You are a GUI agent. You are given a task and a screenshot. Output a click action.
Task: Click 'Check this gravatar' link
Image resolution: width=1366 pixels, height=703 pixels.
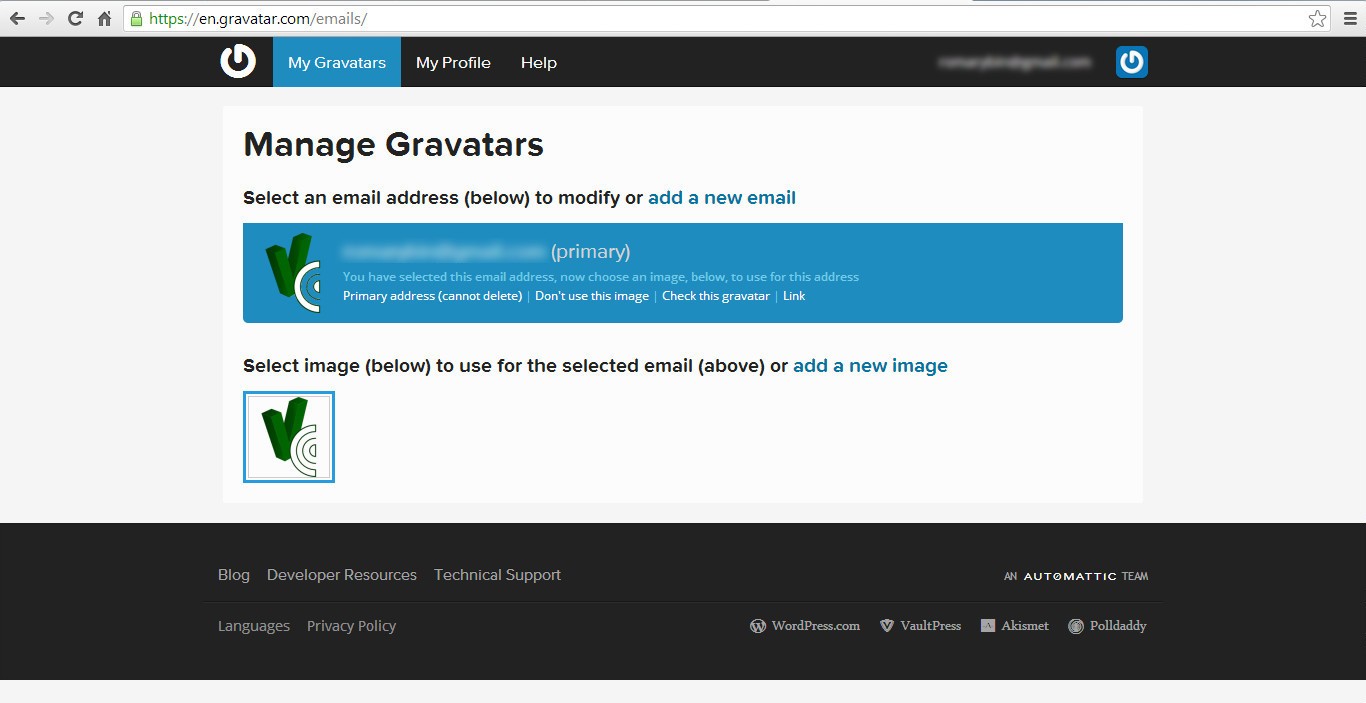(716, 296)
